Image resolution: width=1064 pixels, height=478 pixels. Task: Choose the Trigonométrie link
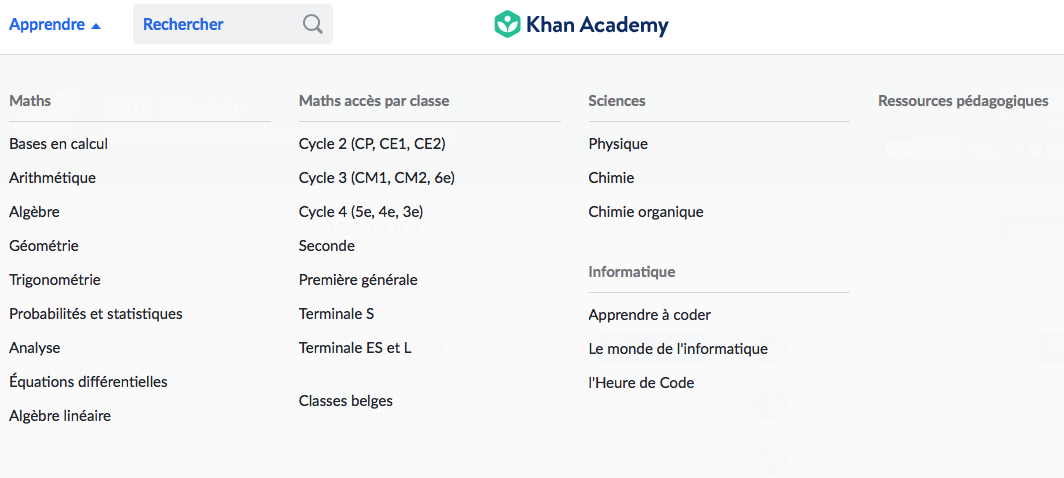tap(55, 280)
